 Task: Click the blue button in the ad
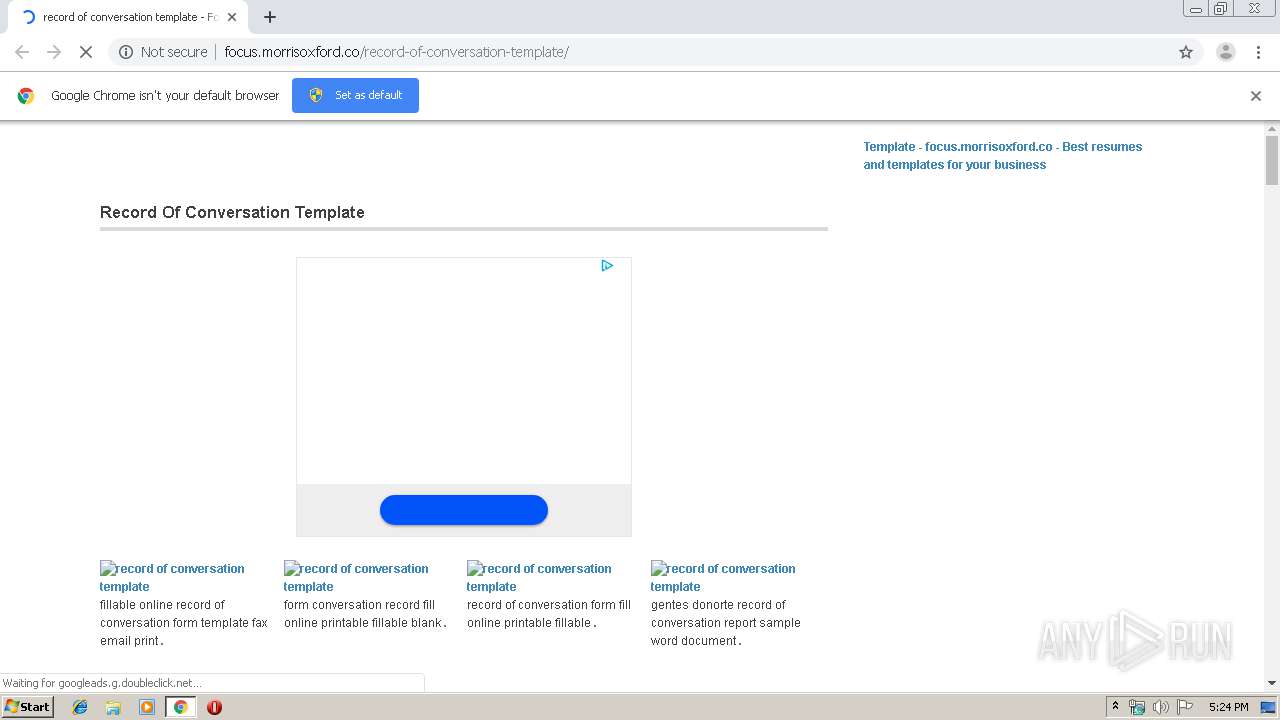point(464,510)
